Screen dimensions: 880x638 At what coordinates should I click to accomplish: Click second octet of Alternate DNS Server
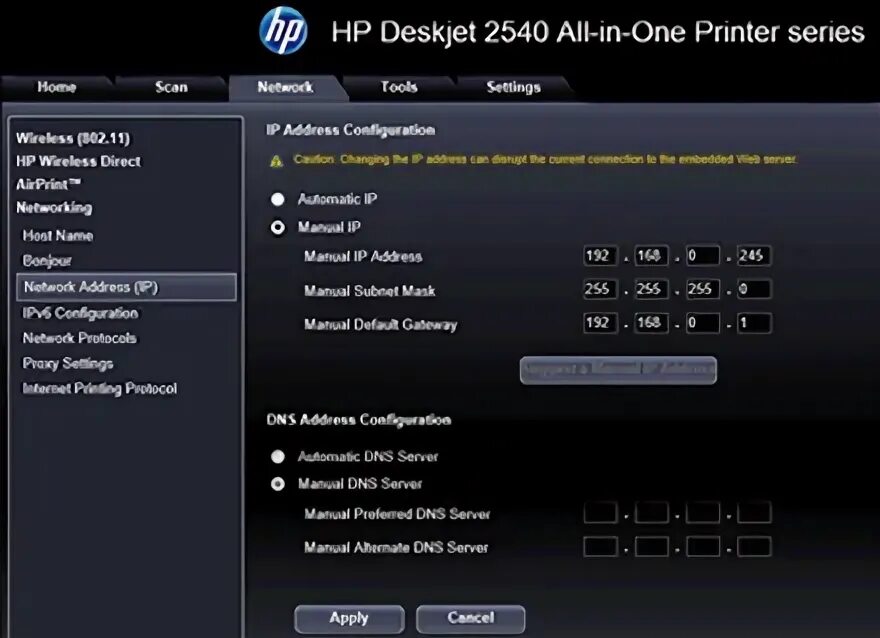(x=651, y=547)
